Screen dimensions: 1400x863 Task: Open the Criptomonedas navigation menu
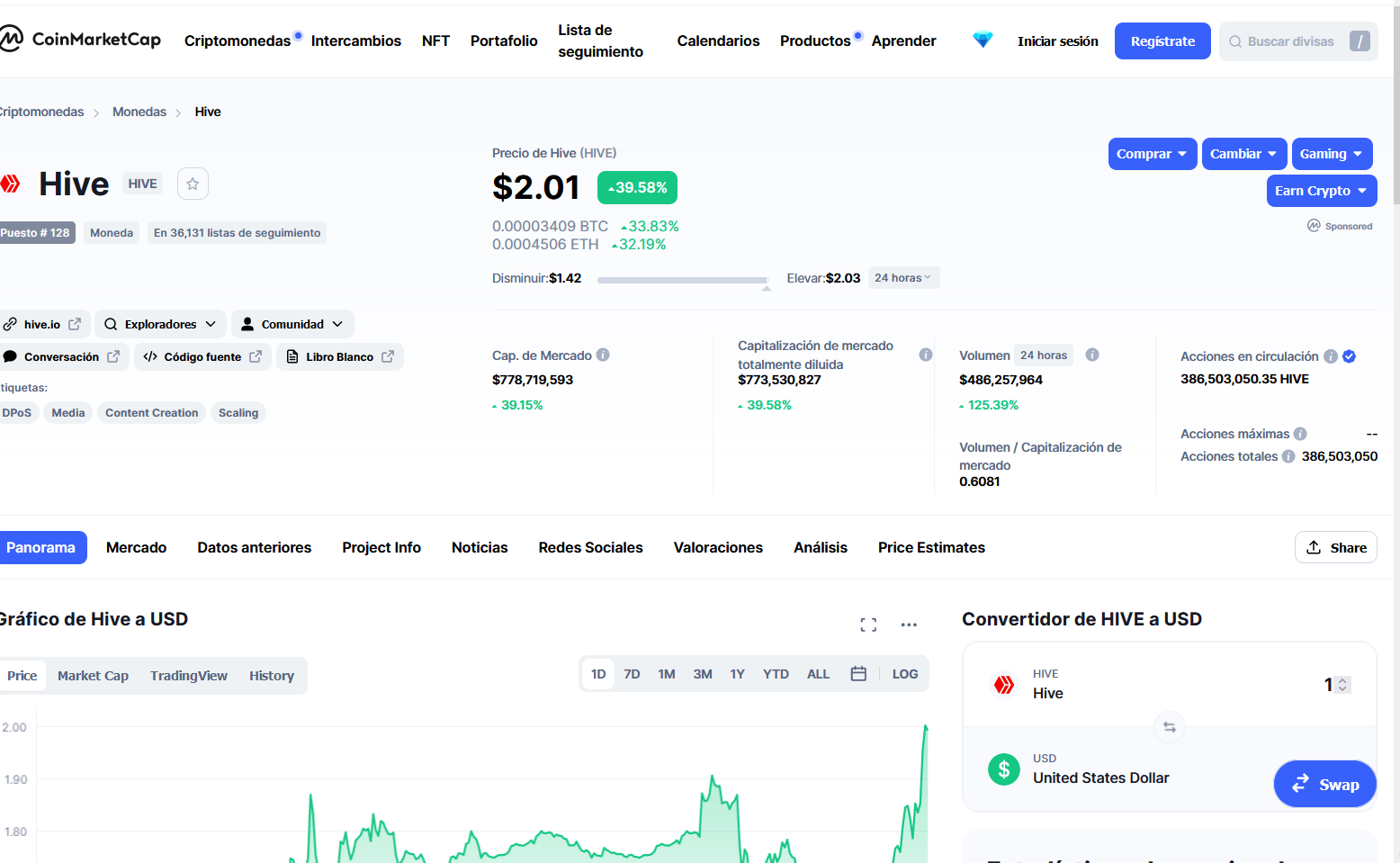[x=238, y=40]
